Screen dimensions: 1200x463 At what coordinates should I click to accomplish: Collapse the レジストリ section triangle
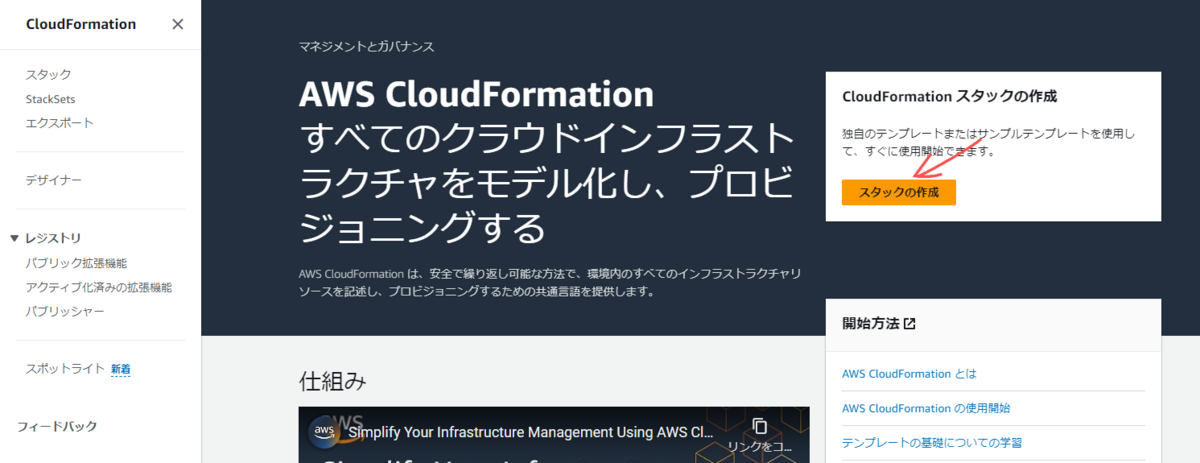[14, 238]
